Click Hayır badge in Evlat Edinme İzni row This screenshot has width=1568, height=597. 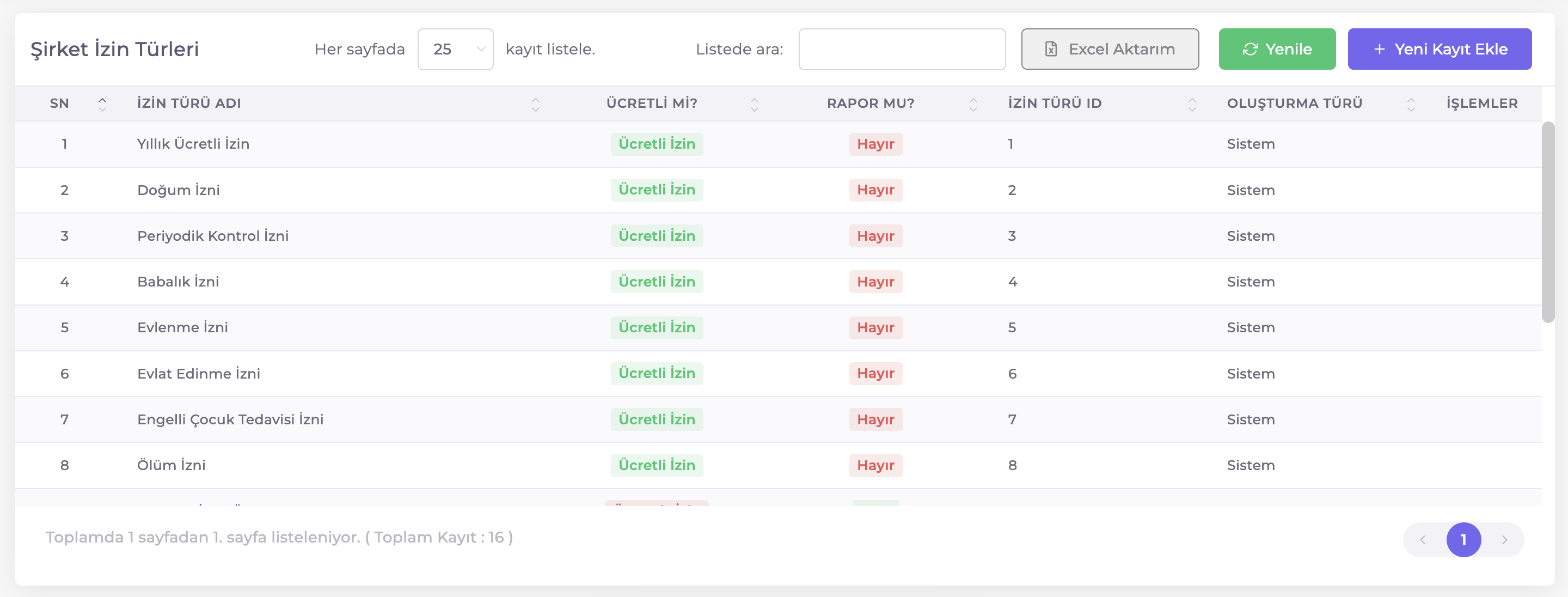875,374
